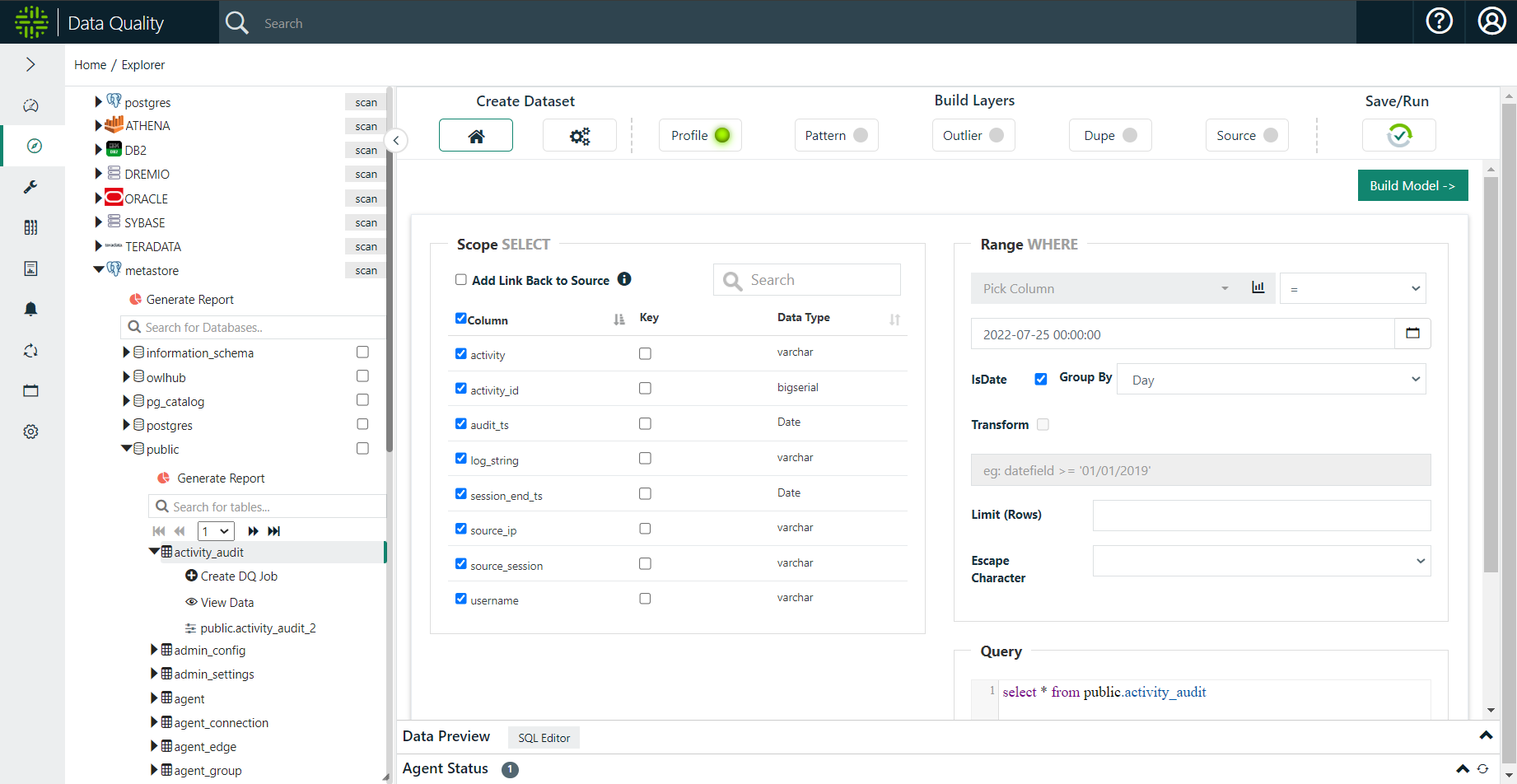Viewport: 1517px width, 784px height.
Task: Open the alerts bell icon in sidebar
Action: [x=30, y=309]
